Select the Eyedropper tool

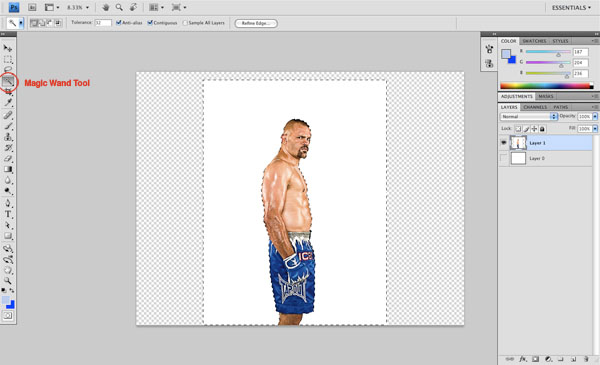pyautogui.click(x=8, y=102)
